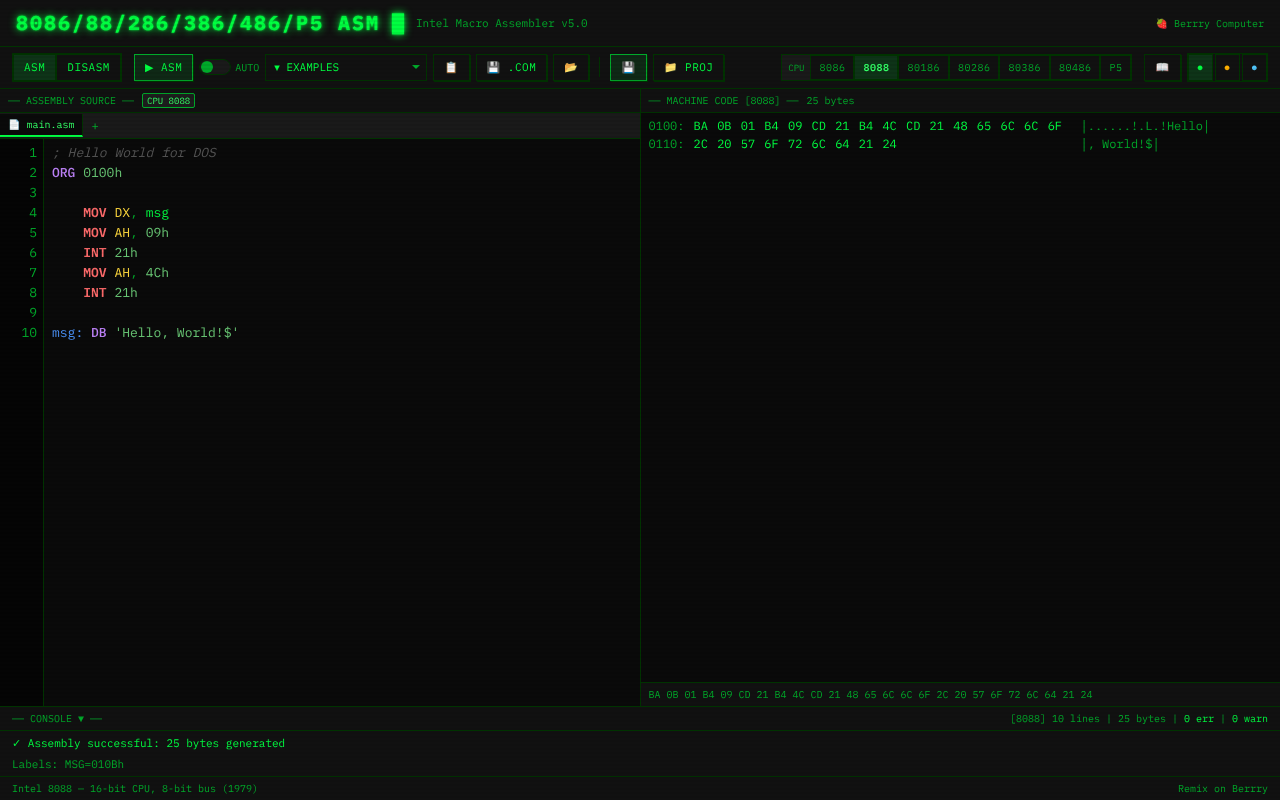This screenshot has width=1280, height=800.
Task: Open the main.asm file tab
Action: (41, 125)
